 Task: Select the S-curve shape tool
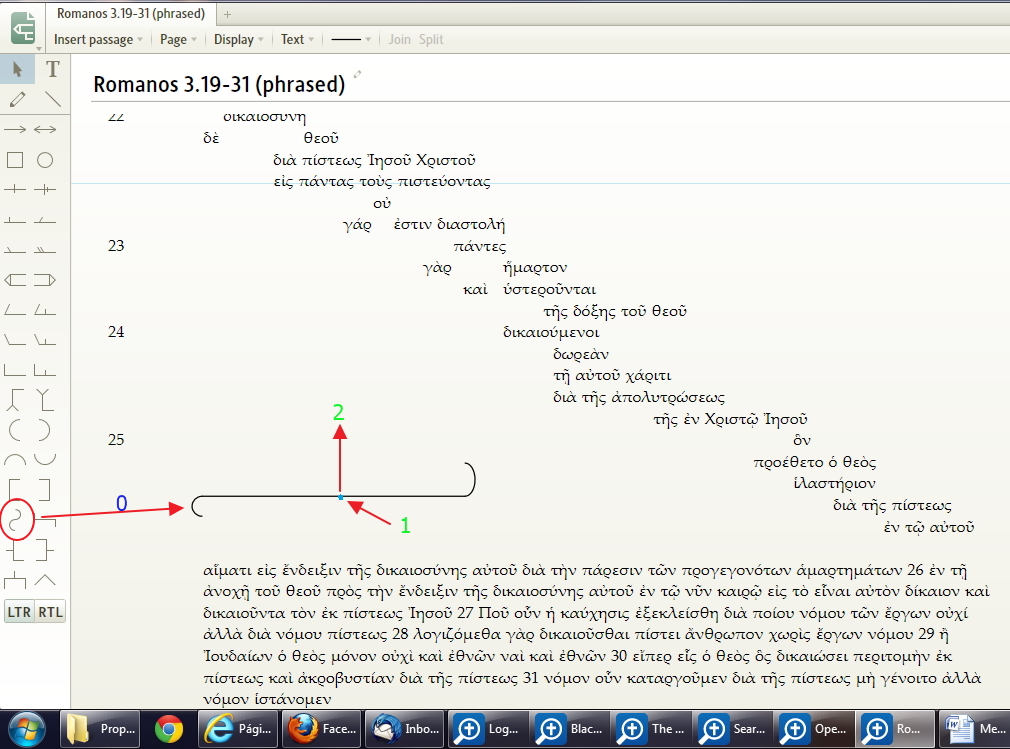coord(17,519)
